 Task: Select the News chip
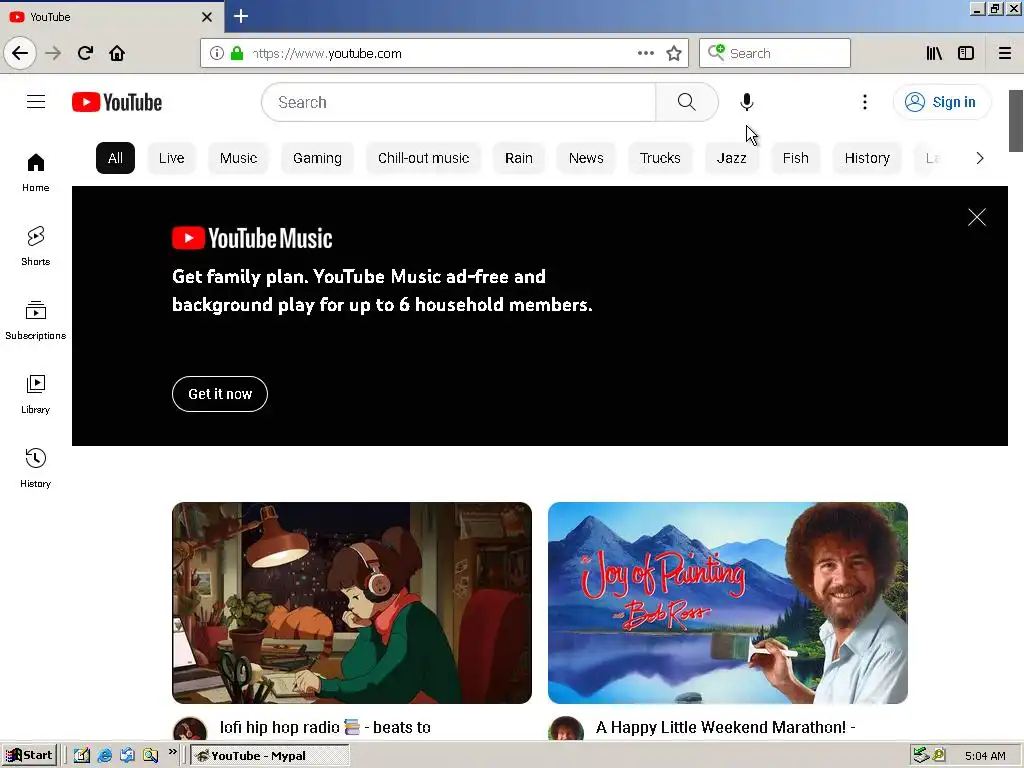586,158
